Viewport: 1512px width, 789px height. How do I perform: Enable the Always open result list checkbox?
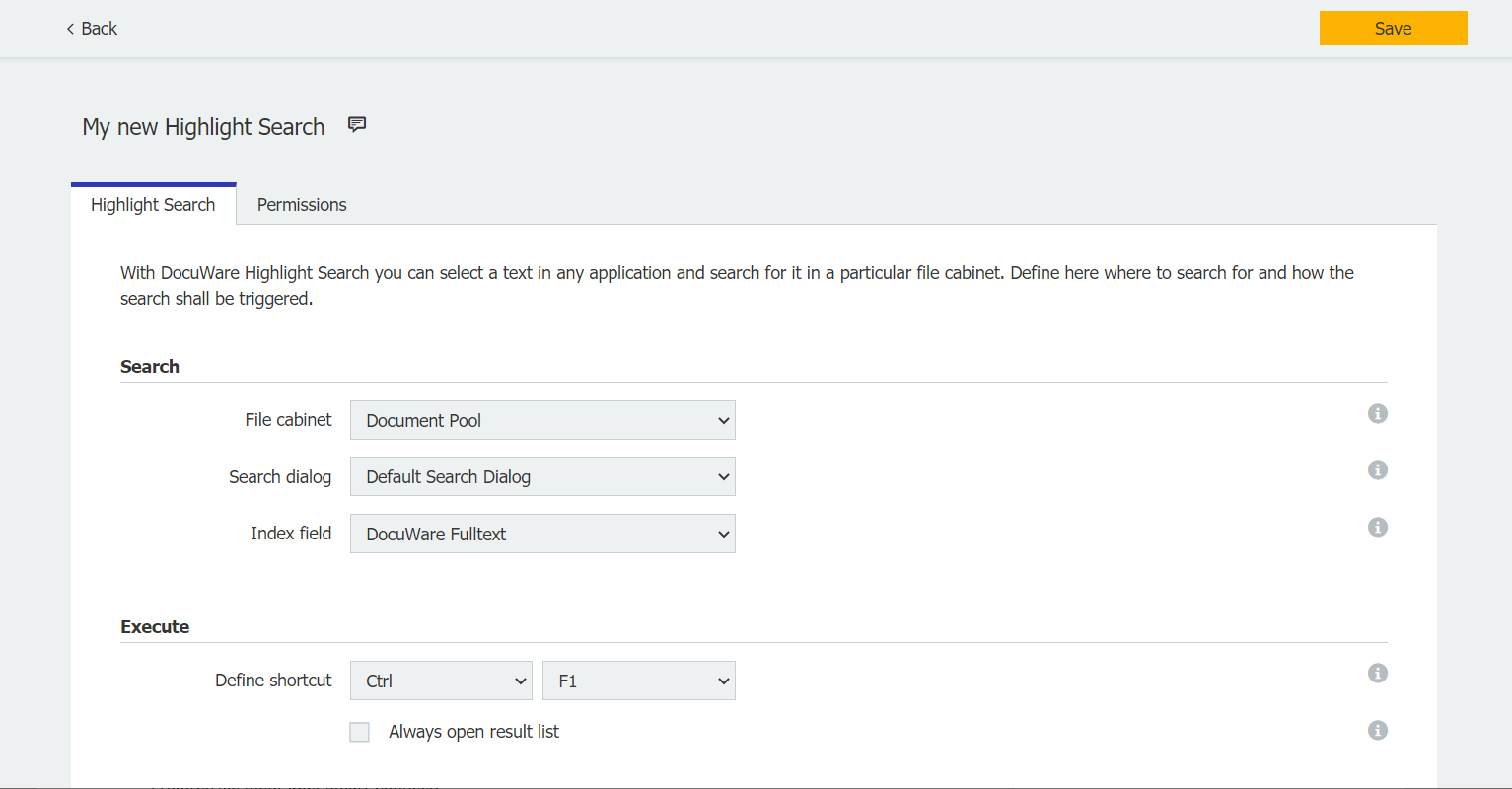[x=360, y=732]
